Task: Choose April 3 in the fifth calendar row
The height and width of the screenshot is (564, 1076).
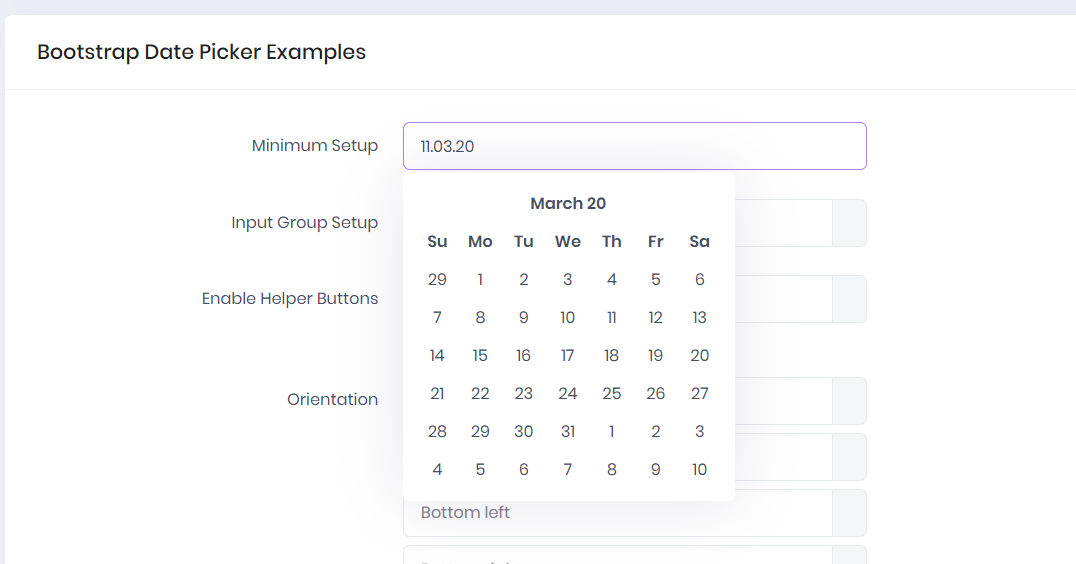Action: pyautogui.click(x=699, y=432)
